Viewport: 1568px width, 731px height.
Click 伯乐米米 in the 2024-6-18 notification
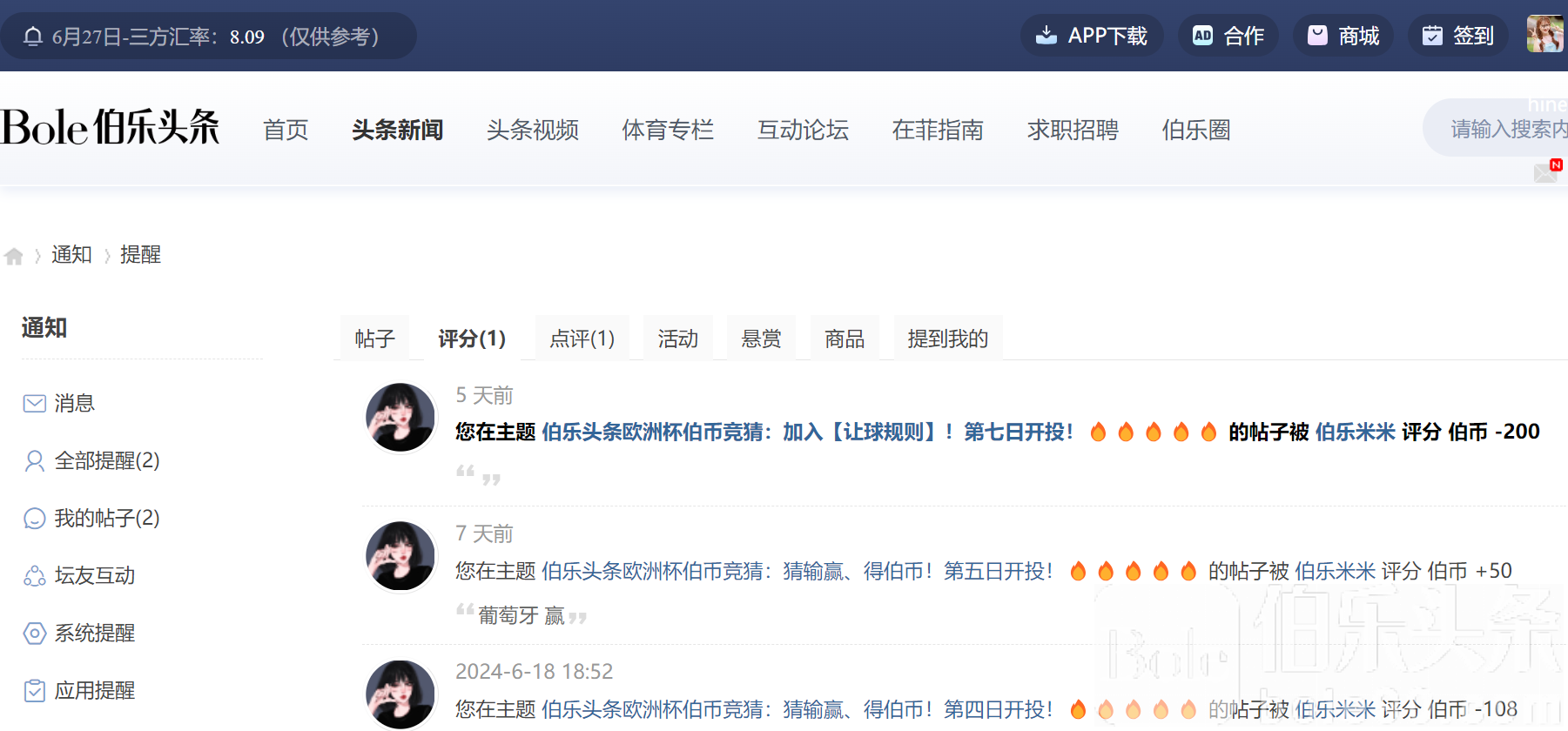(1336, 709)
